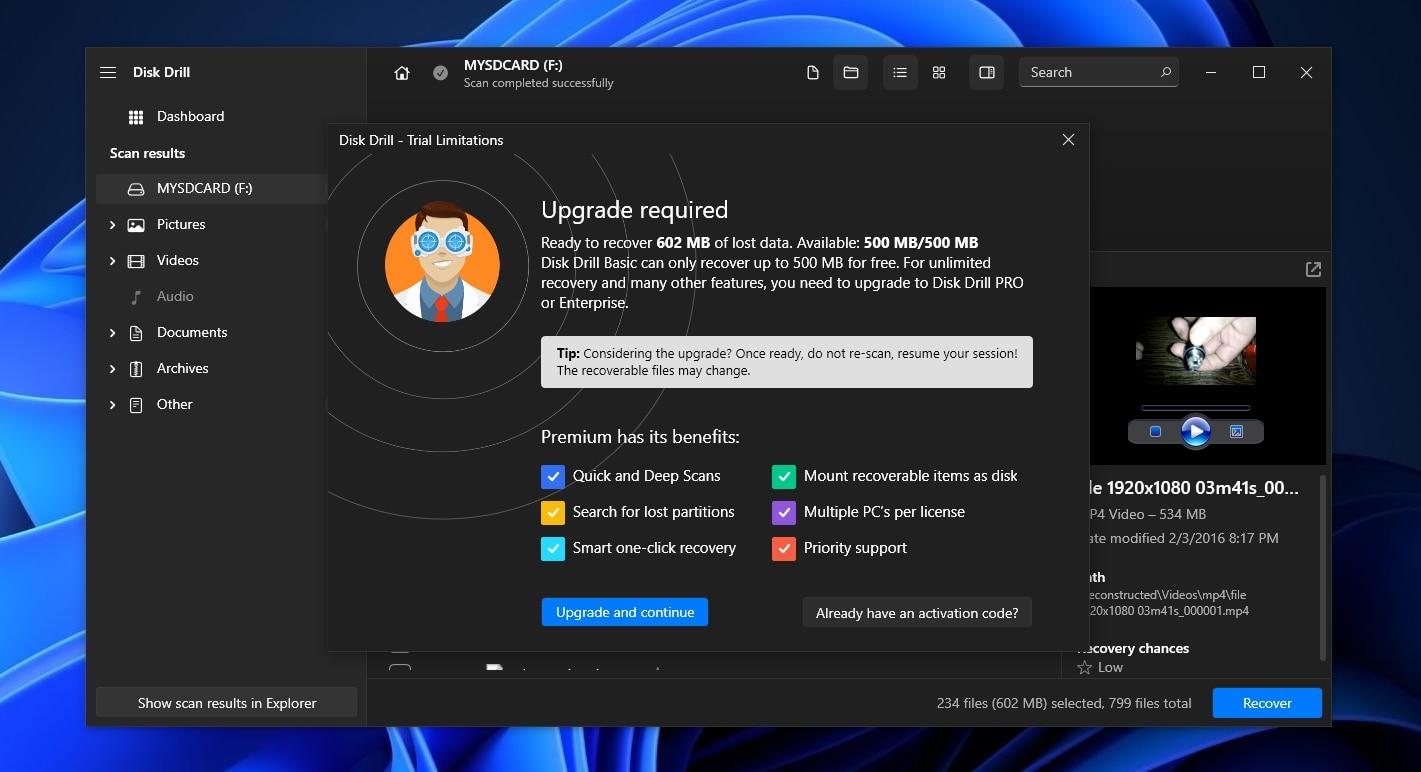
Task: Switch to grid view in the toolbar
Action: pyautogui.click(x=938, y=72)
